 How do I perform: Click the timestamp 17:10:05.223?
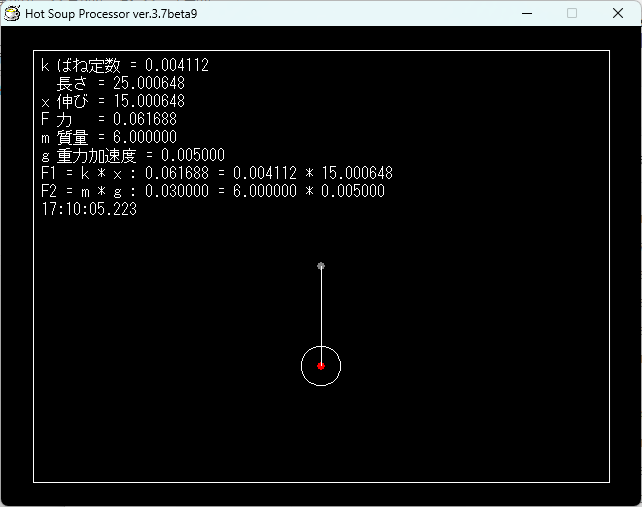pos(89,209)
